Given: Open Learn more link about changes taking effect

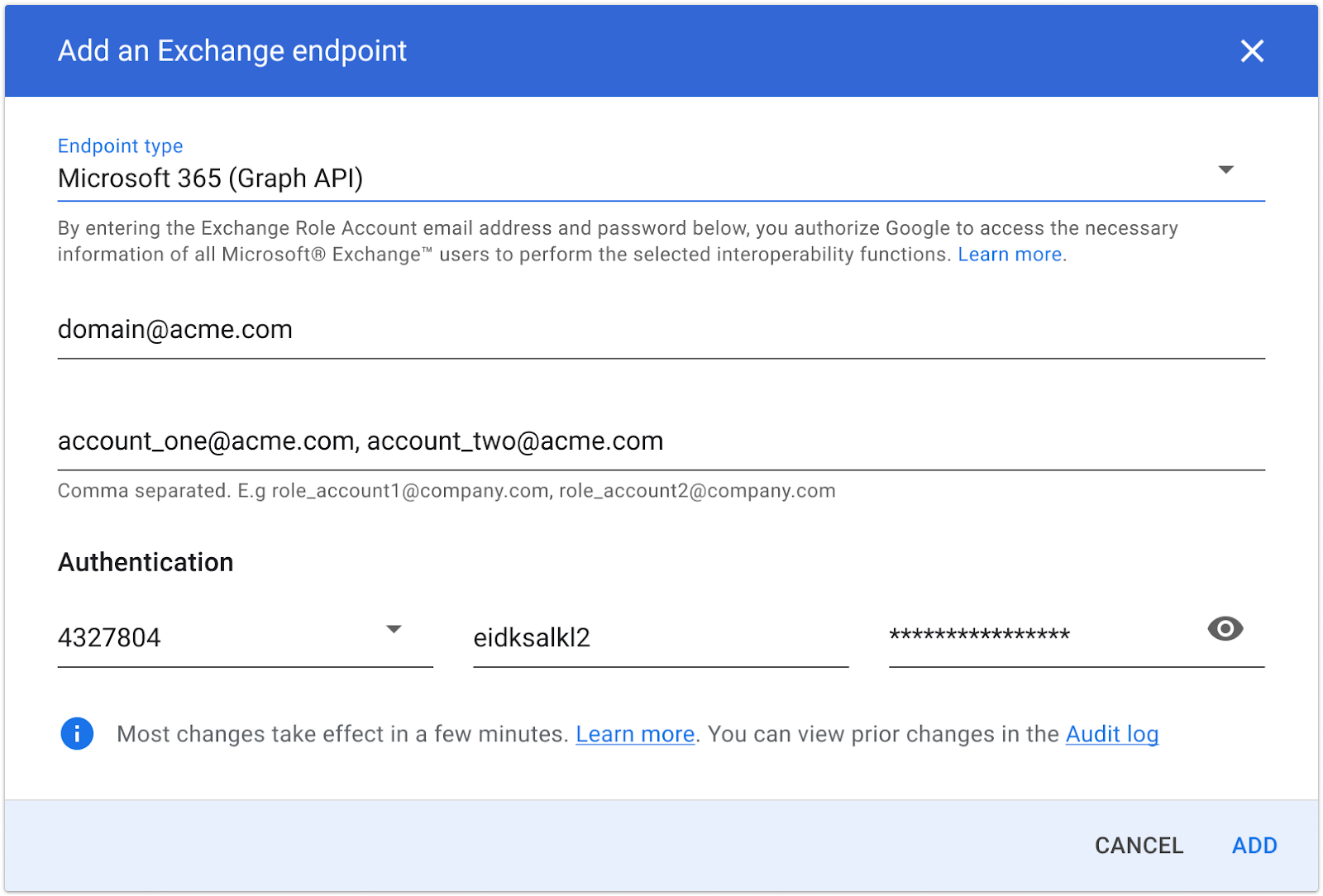Looking at the screenshot, I should click(x=635, y=734).
